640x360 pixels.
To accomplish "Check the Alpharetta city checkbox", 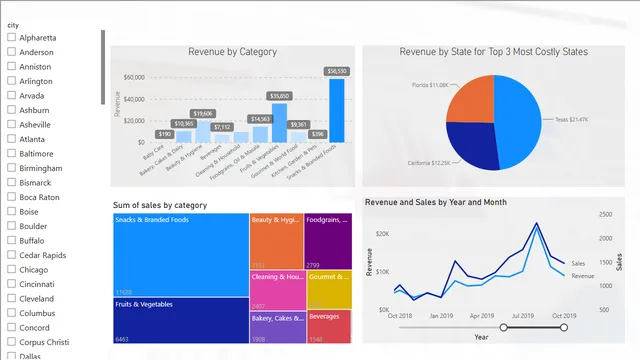I will (11, 37).
